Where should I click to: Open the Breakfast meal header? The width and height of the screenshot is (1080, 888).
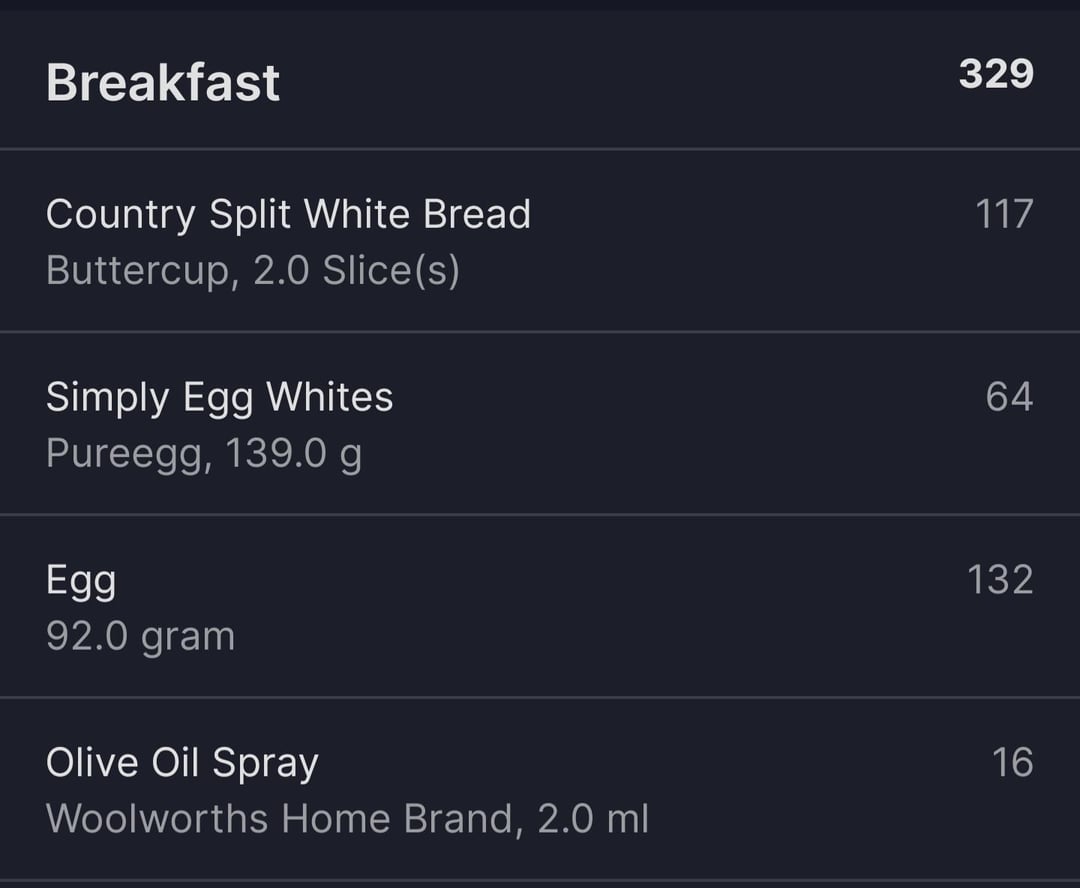tap(540, 79)
